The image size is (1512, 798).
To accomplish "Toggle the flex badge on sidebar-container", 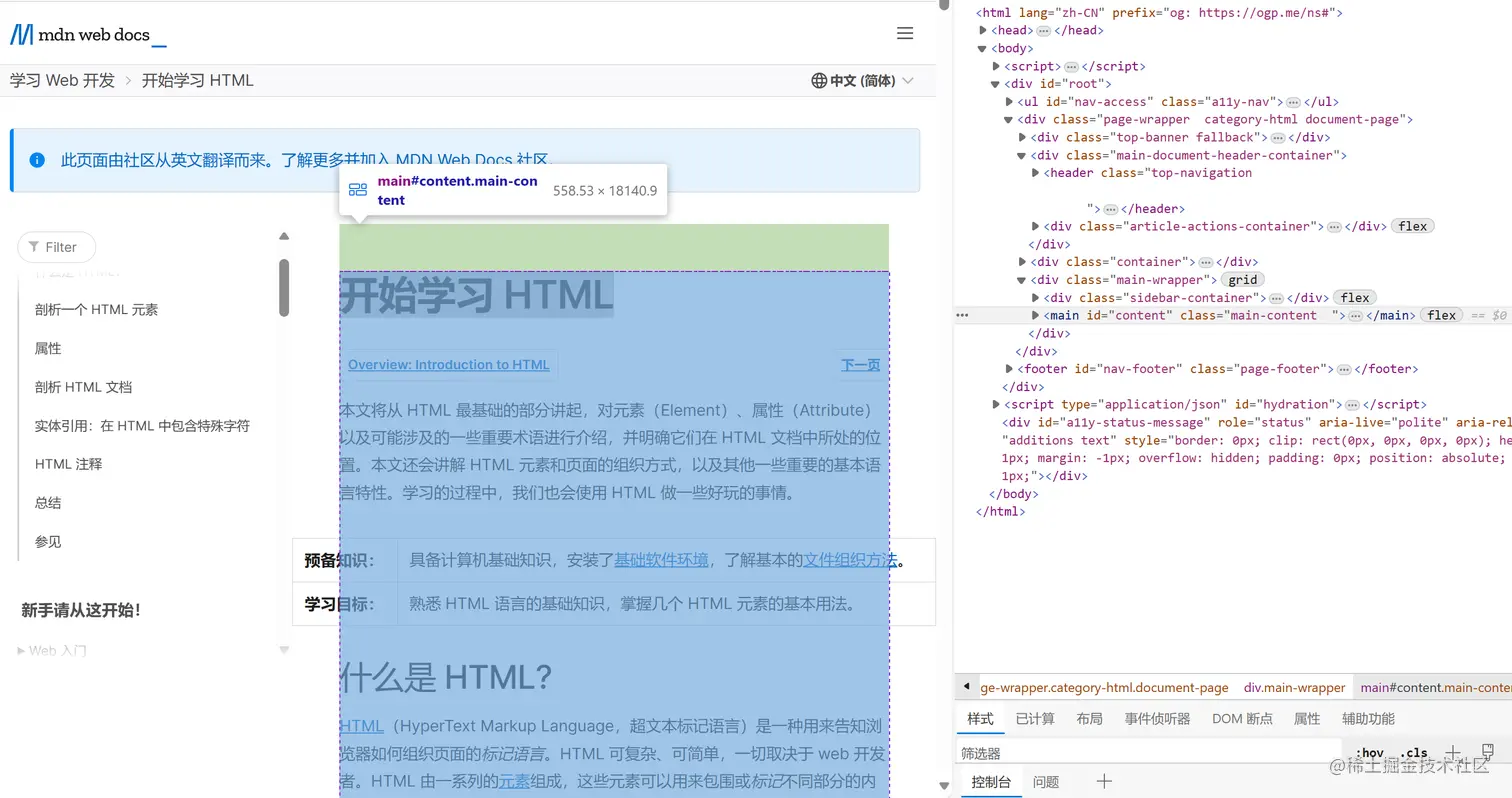I will (x=1355, y=297).
